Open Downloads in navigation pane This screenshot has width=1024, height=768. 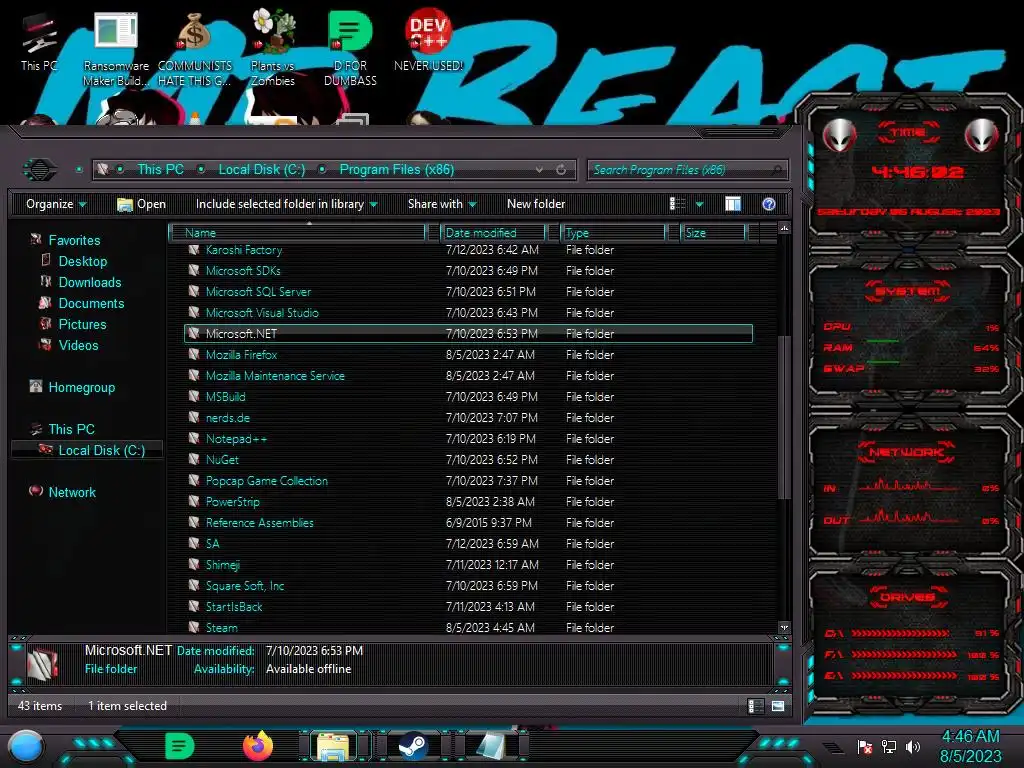(x=89, y=282)
